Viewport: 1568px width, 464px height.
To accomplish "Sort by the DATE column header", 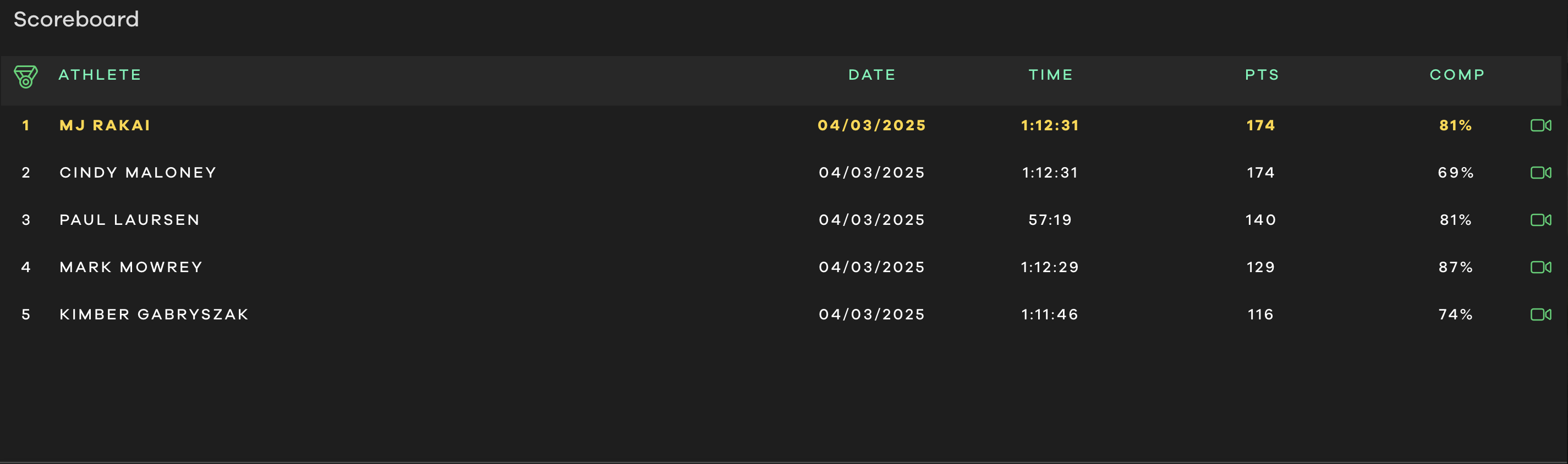I will (x=871, y=75).
